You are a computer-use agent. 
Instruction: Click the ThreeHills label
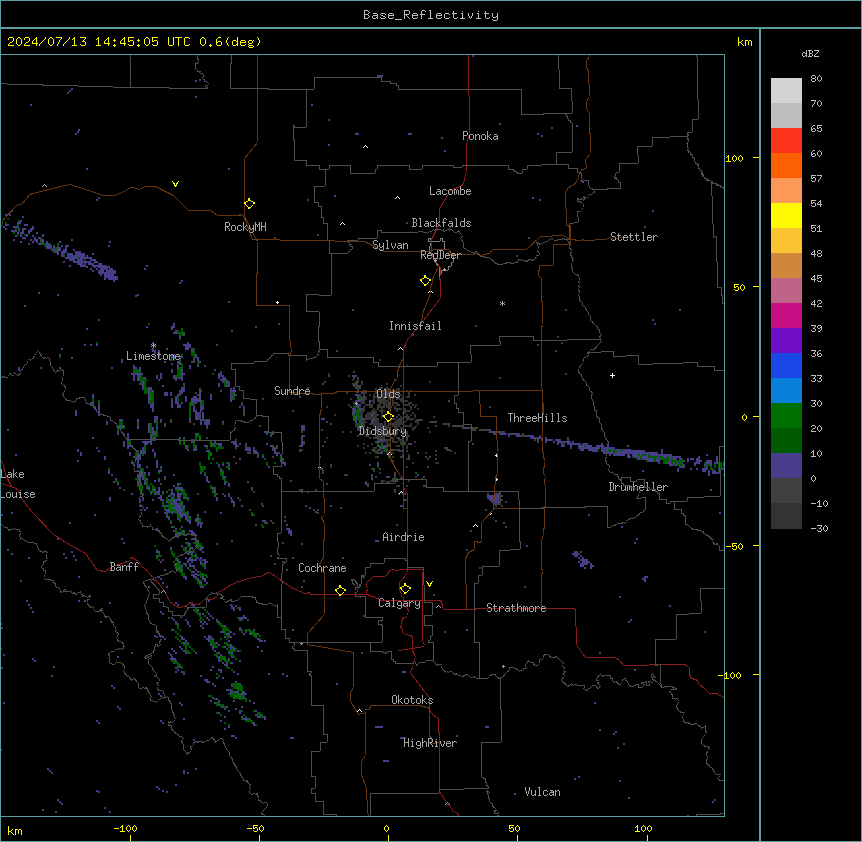click(x=537, y=418)
